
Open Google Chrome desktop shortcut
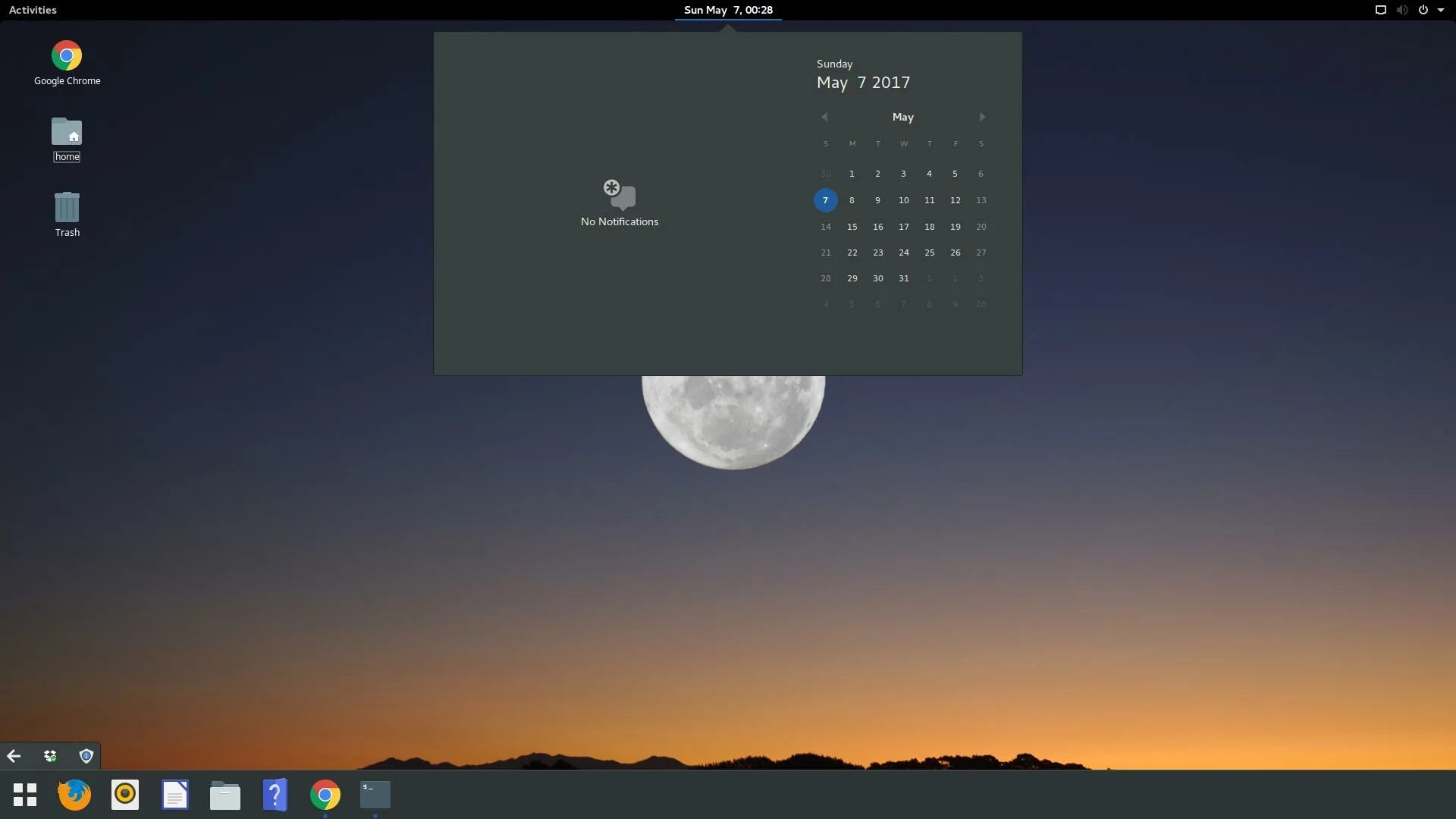[67, 63]
